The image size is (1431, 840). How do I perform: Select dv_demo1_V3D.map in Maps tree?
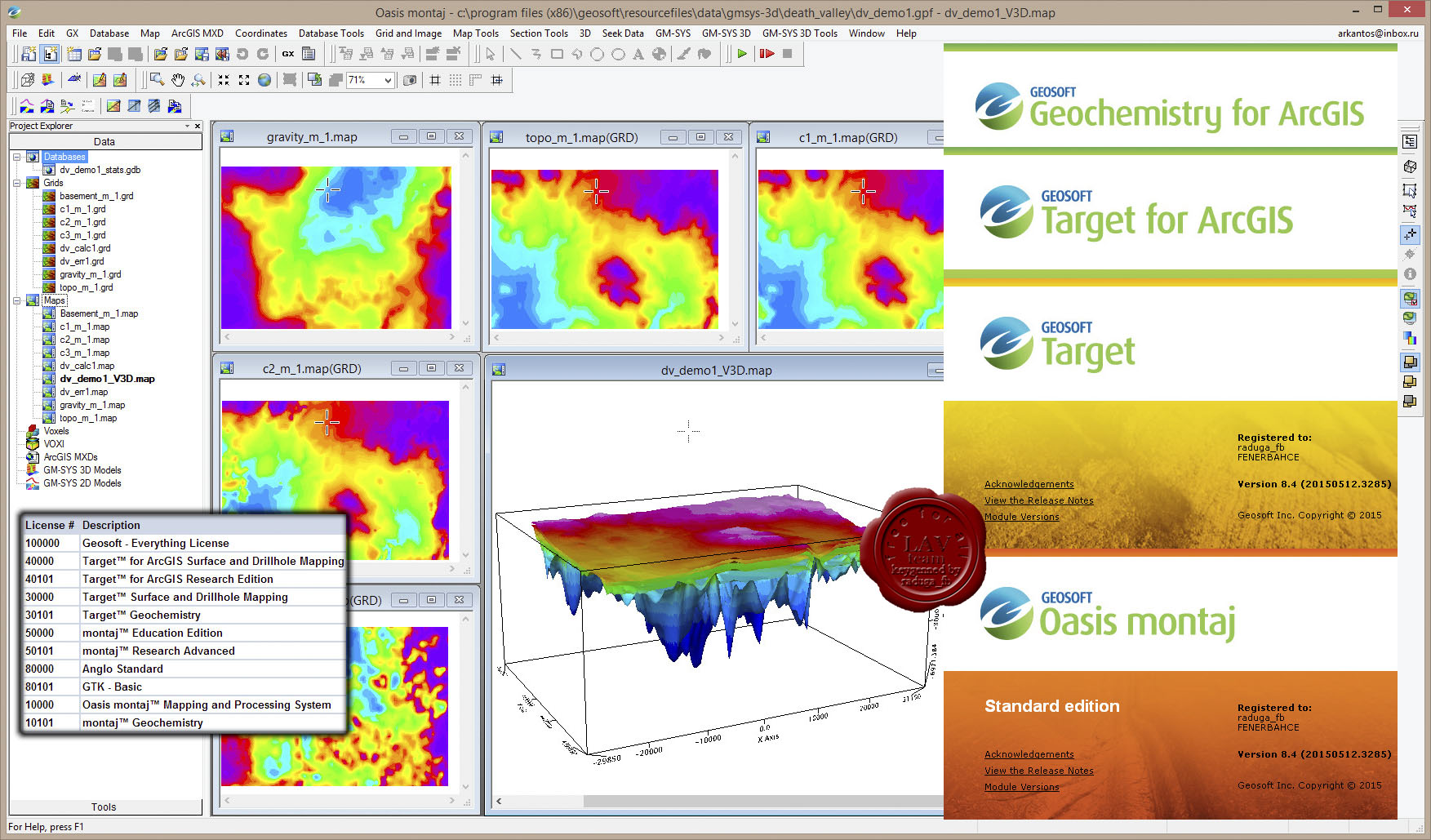pyautogui.click(x=107, y=379)
